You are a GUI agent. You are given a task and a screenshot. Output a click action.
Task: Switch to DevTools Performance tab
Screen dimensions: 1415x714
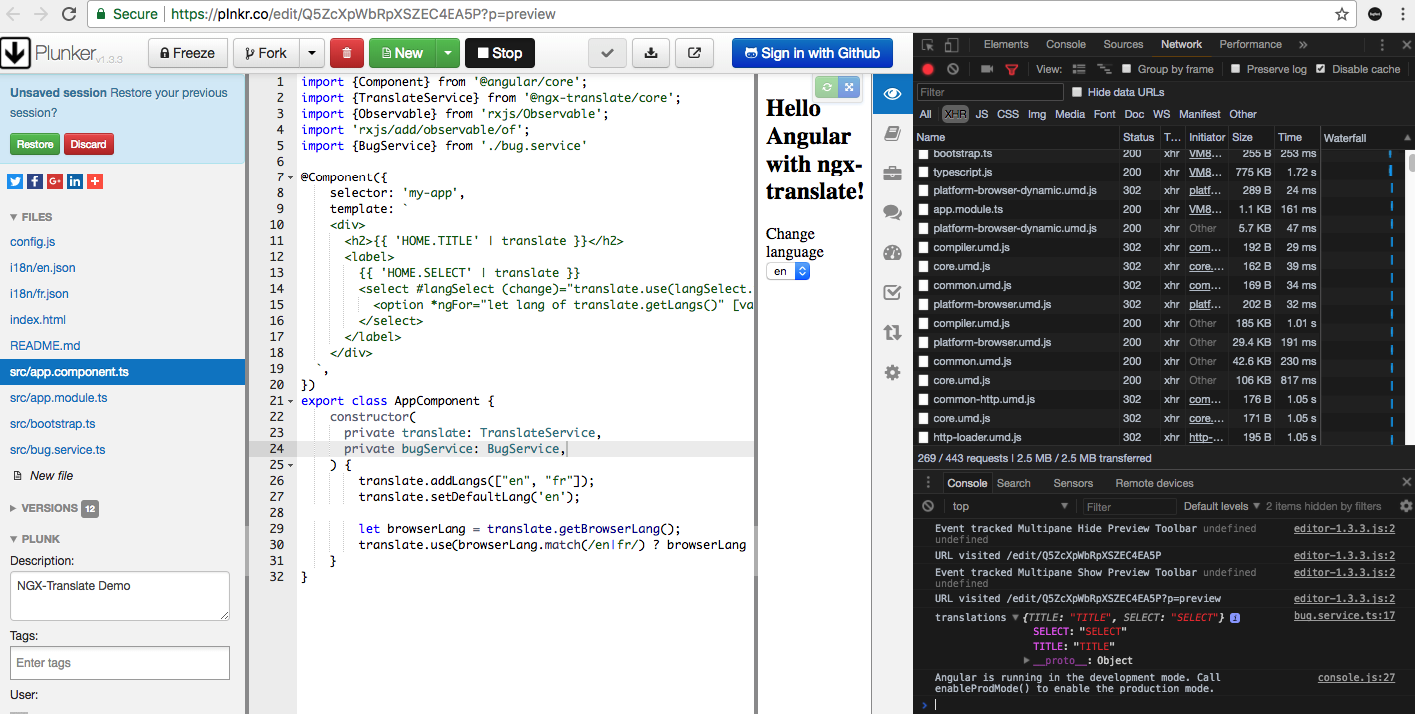(x=1250, y=44)
